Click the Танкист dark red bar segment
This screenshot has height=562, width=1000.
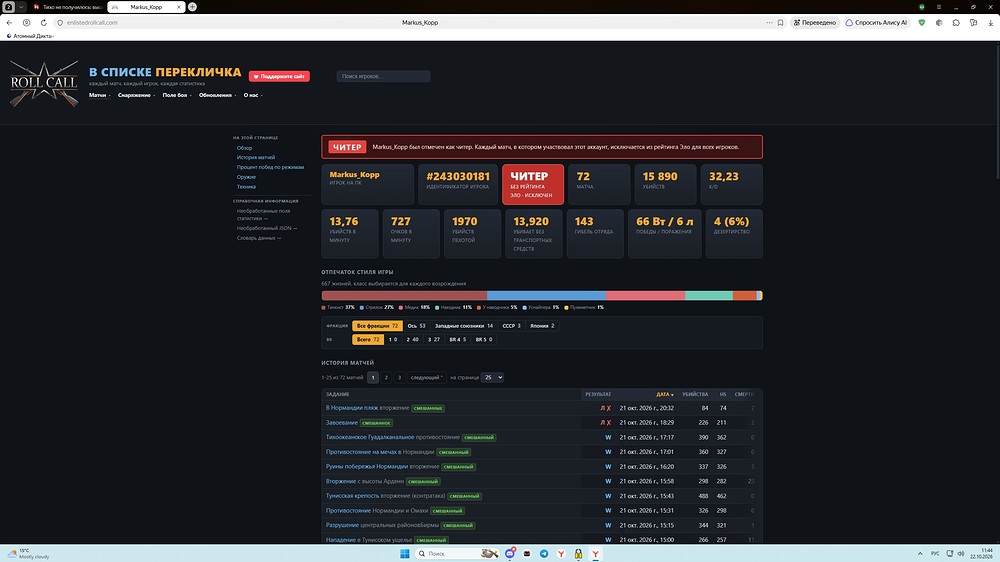pos(404,295)
